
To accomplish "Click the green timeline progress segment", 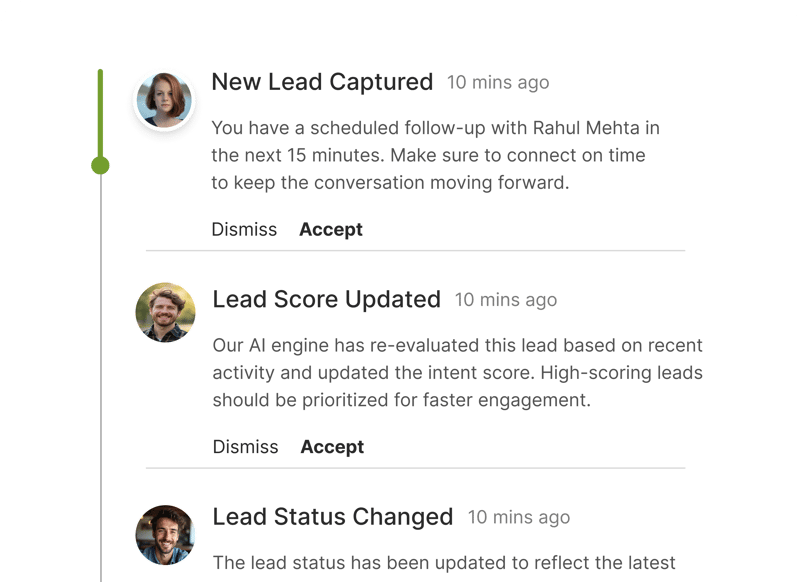I will coord(100,112).
